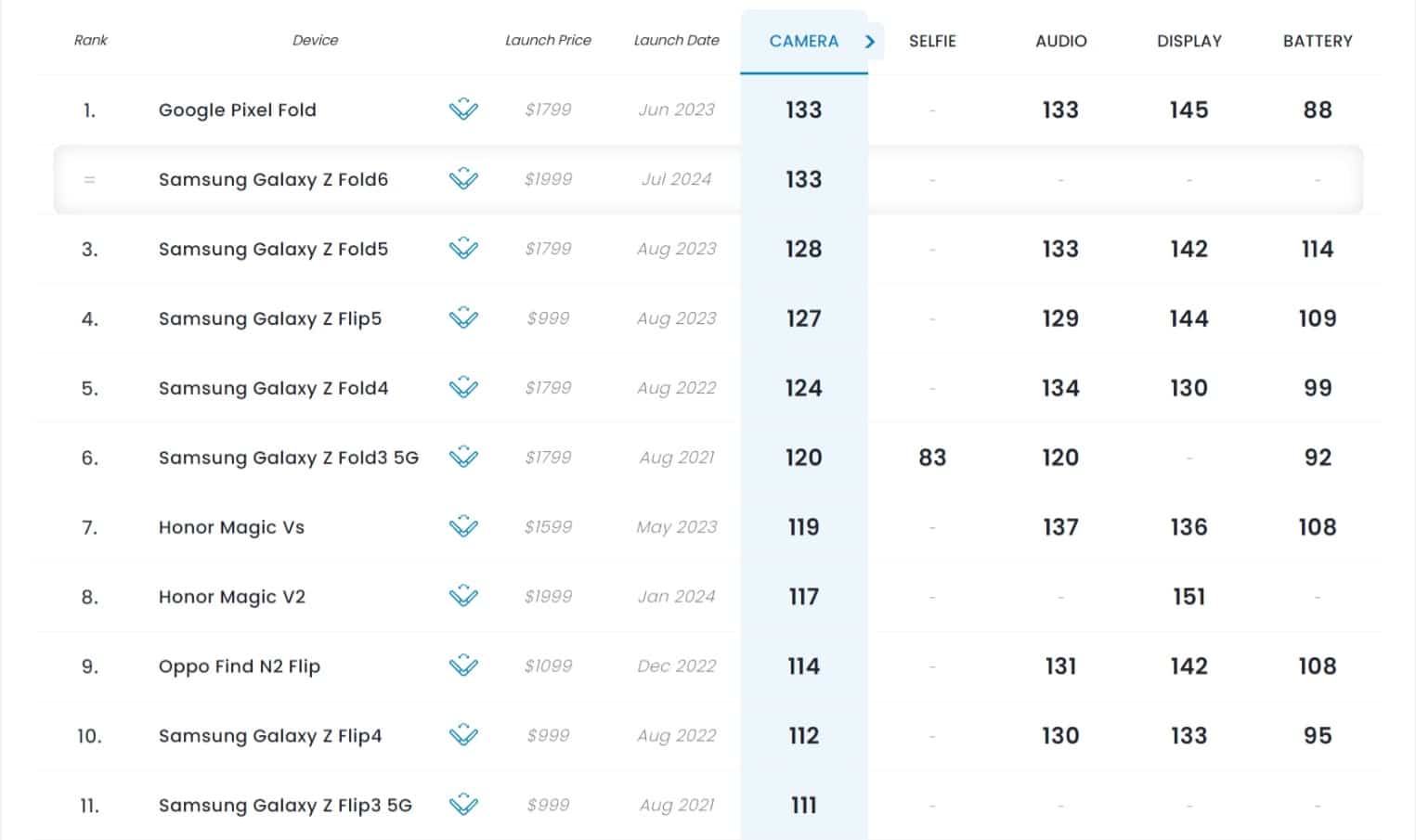Click the badge icon beside Honor Magic Vs
1416x840 pixels.
click(463, 527)
